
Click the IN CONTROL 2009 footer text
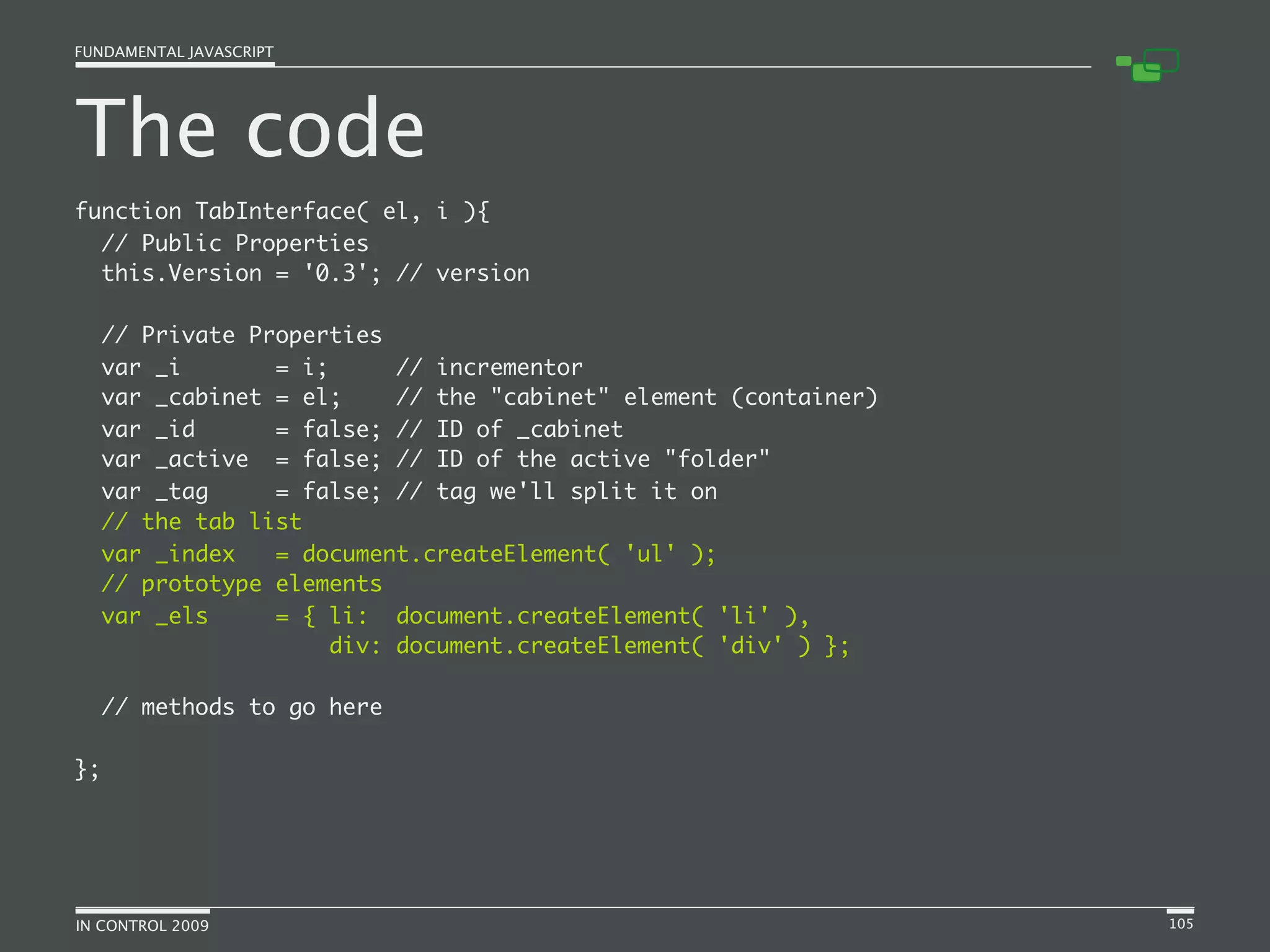(x=142, y=926)
